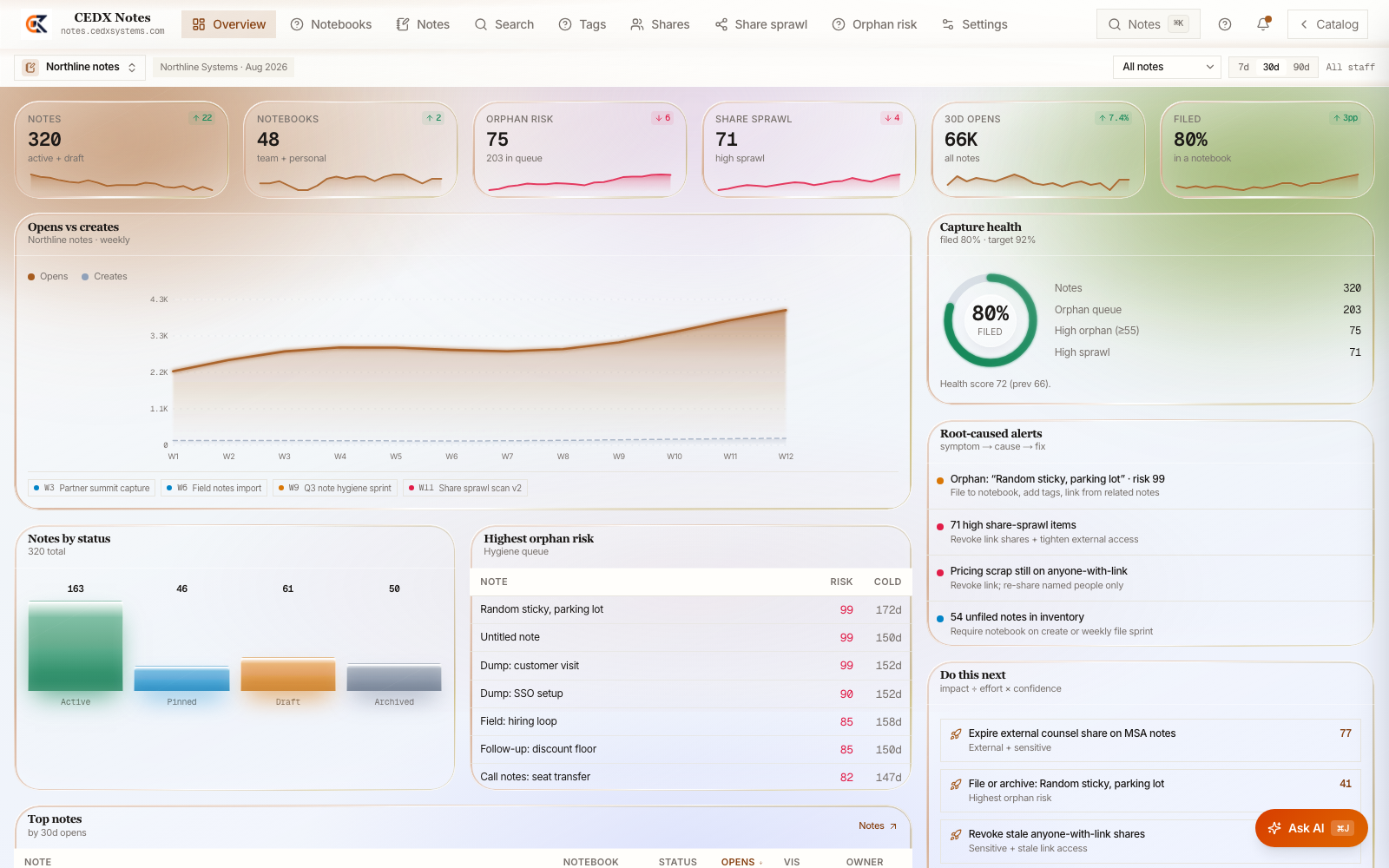
Task: Select the 7d time range
Action: (x=1243, y=67)
